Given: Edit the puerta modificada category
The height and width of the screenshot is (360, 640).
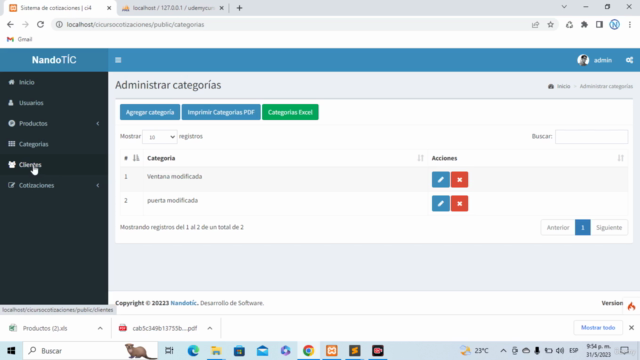Looking at the screenshot, I should click(x=440, y=203).
